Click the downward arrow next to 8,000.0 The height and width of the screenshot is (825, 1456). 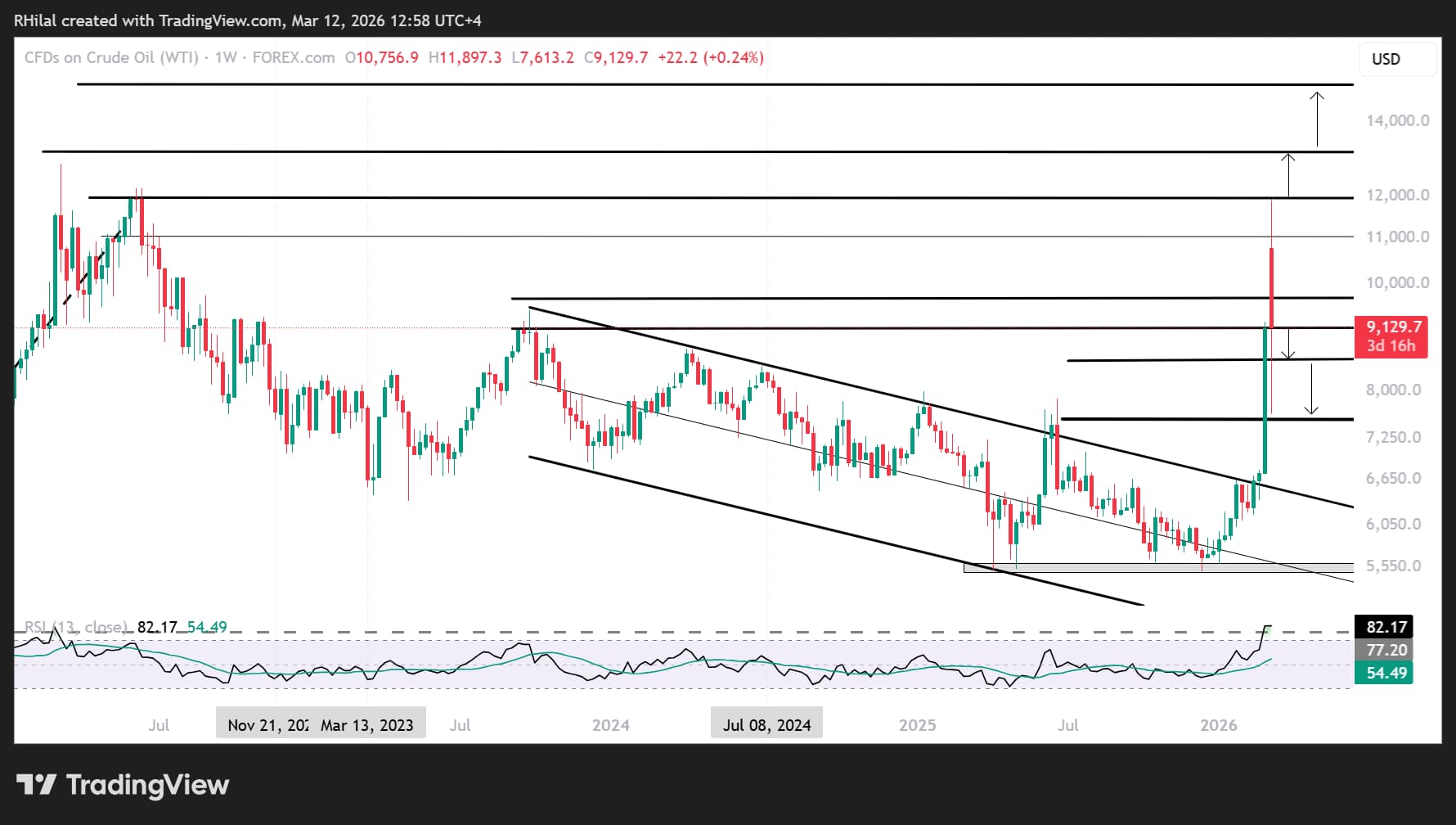[x=1312, y=388]
